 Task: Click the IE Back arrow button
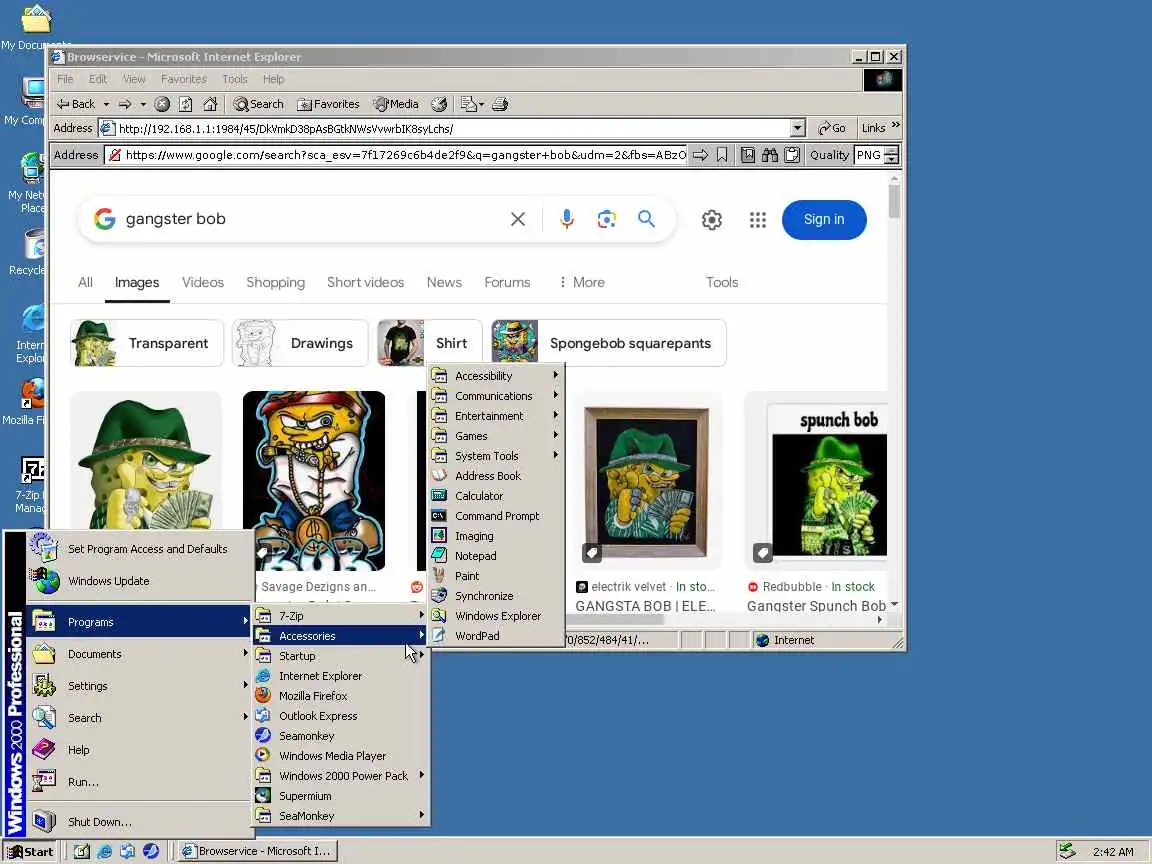(76, 104)
